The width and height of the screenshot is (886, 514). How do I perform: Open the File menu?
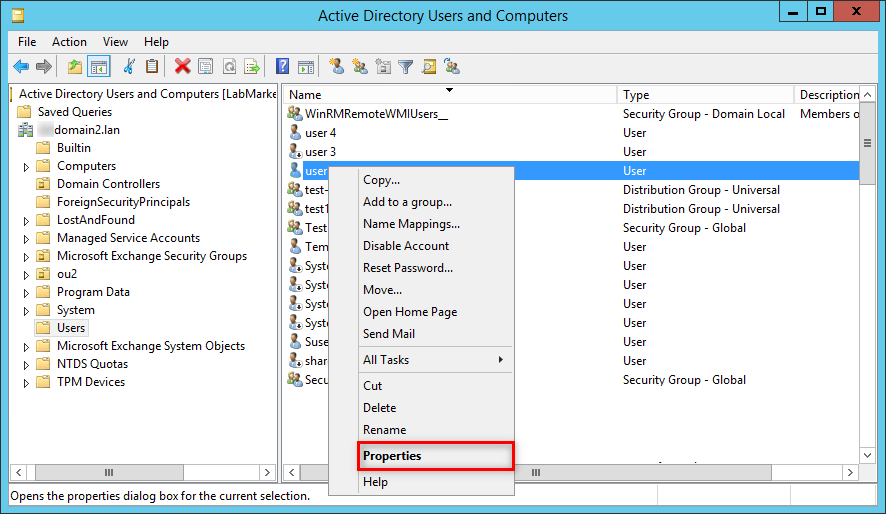[x=27, y=42]
